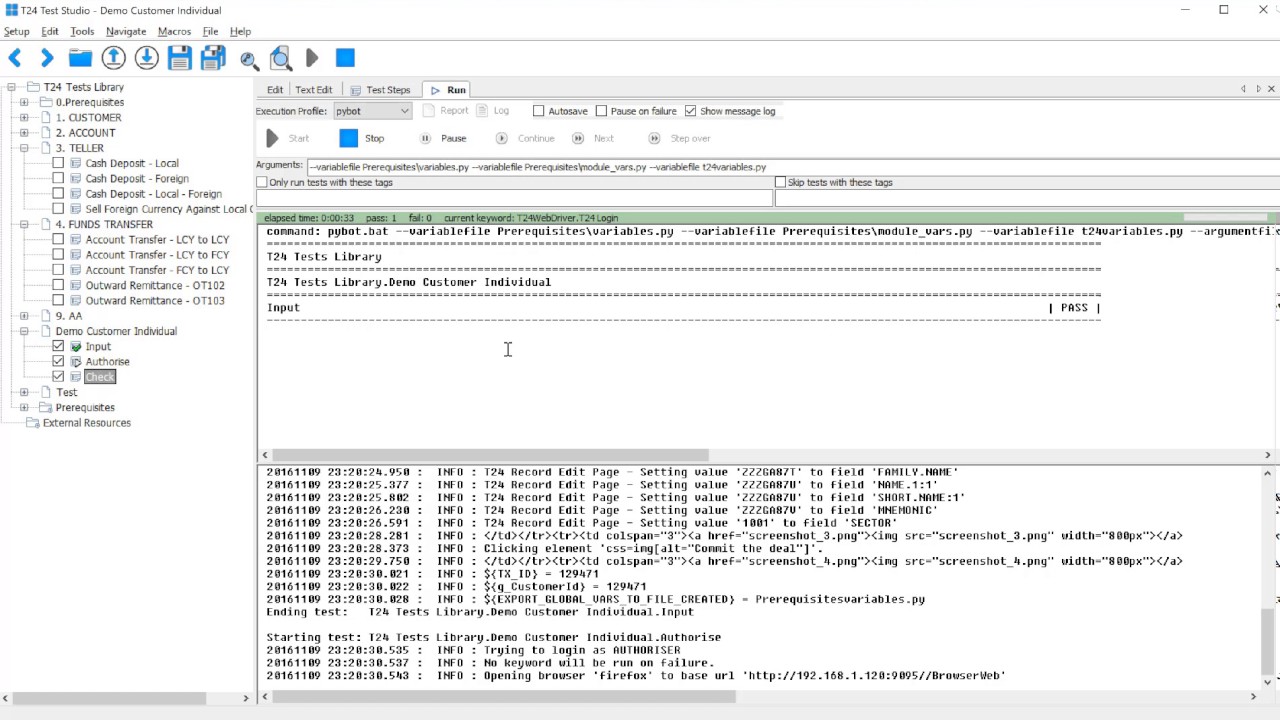
Task: Expand the 2. ACCOUNT suite node
Action: [24, 133]
